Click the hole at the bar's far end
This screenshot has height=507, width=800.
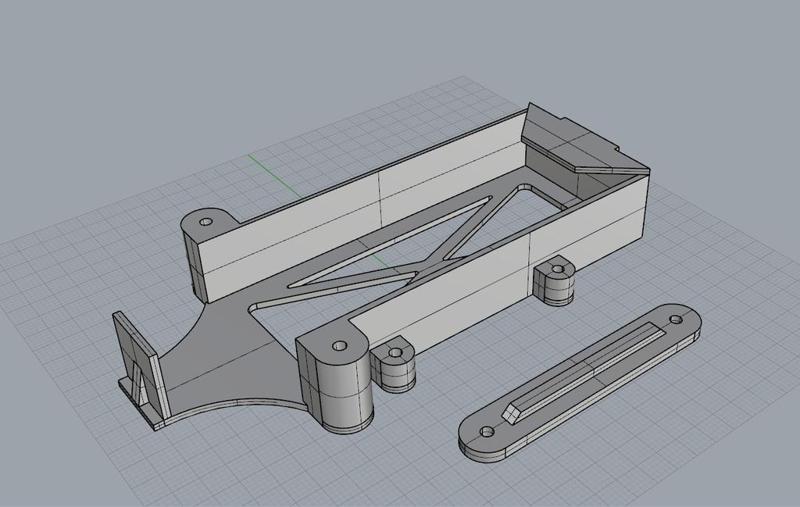(676, 320)
